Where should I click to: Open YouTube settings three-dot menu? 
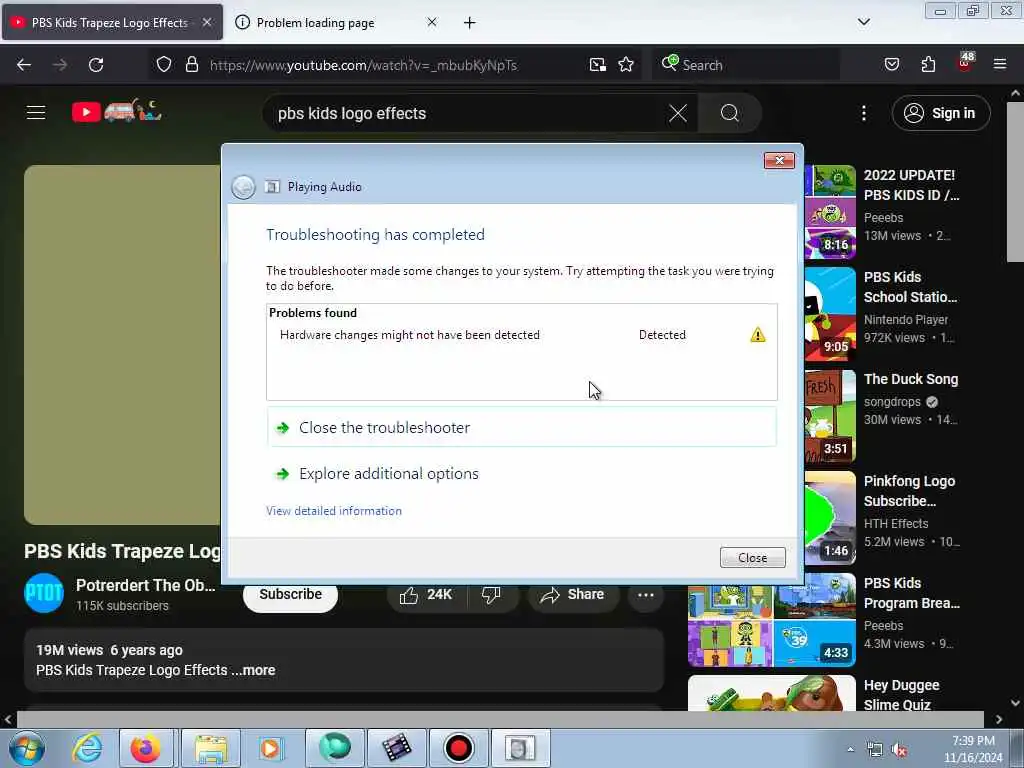tap(863, 114)
